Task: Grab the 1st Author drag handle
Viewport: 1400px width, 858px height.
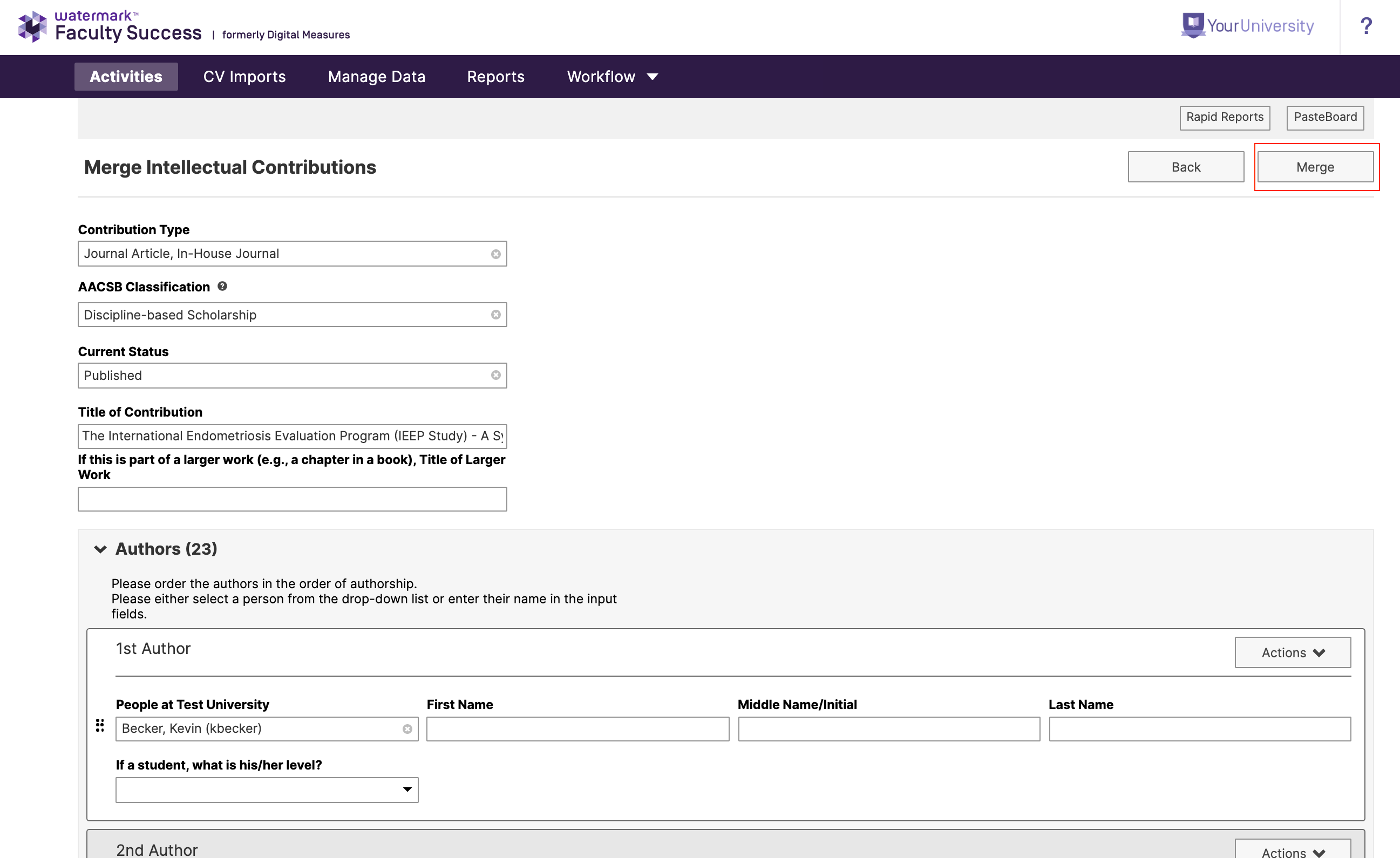Action: (x=100, y=726)
